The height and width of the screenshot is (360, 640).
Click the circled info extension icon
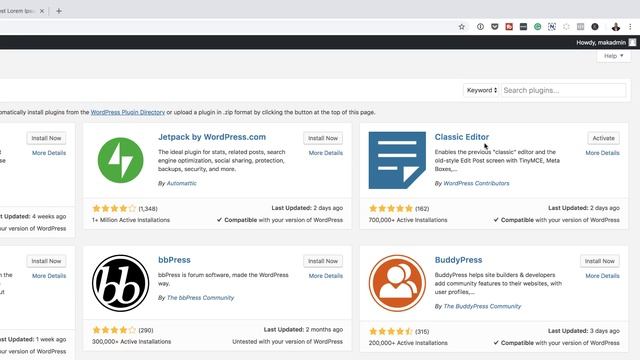[x=480, y=27]
